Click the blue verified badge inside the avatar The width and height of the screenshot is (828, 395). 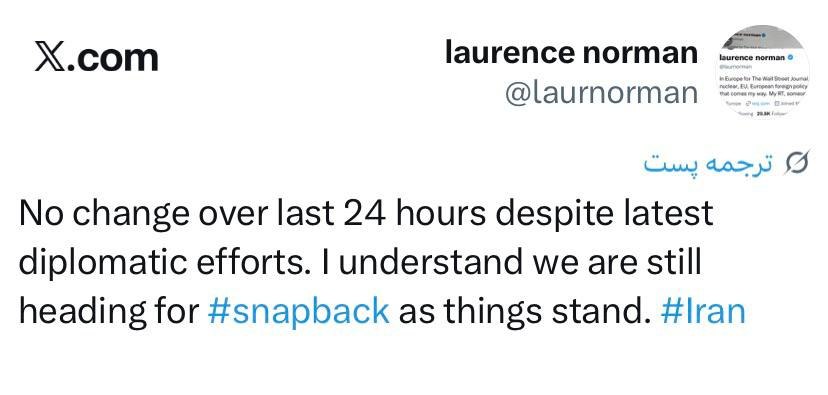pos(791,57)
